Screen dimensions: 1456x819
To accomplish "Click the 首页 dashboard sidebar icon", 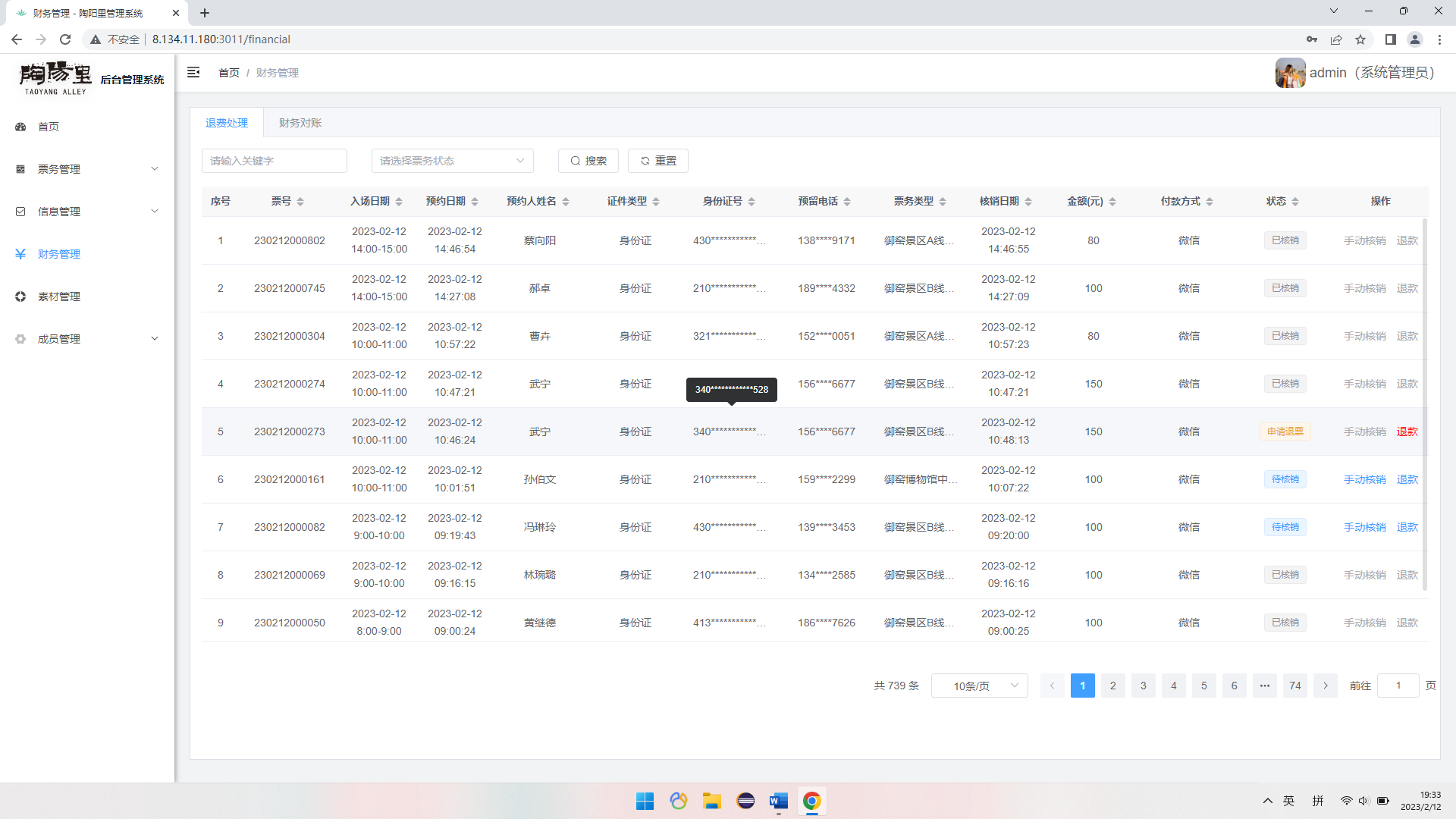I will click(20, 127).
